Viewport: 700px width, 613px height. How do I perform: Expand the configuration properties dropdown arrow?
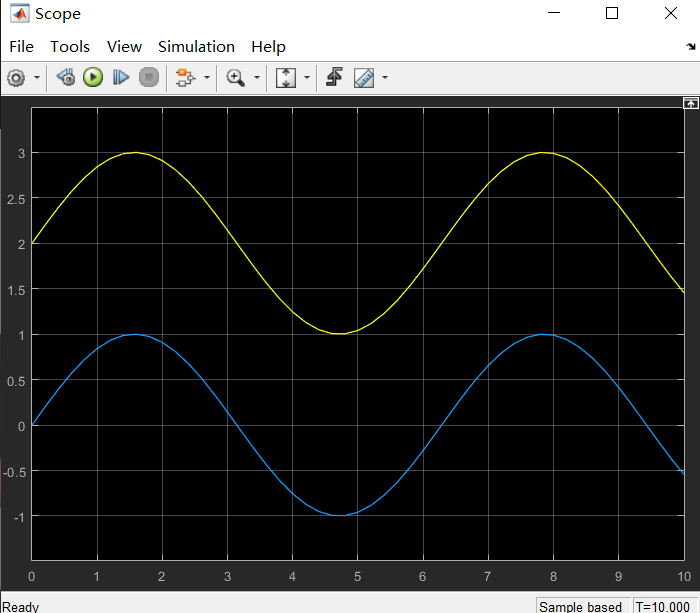pyautogui.click(x=37, y=78)
